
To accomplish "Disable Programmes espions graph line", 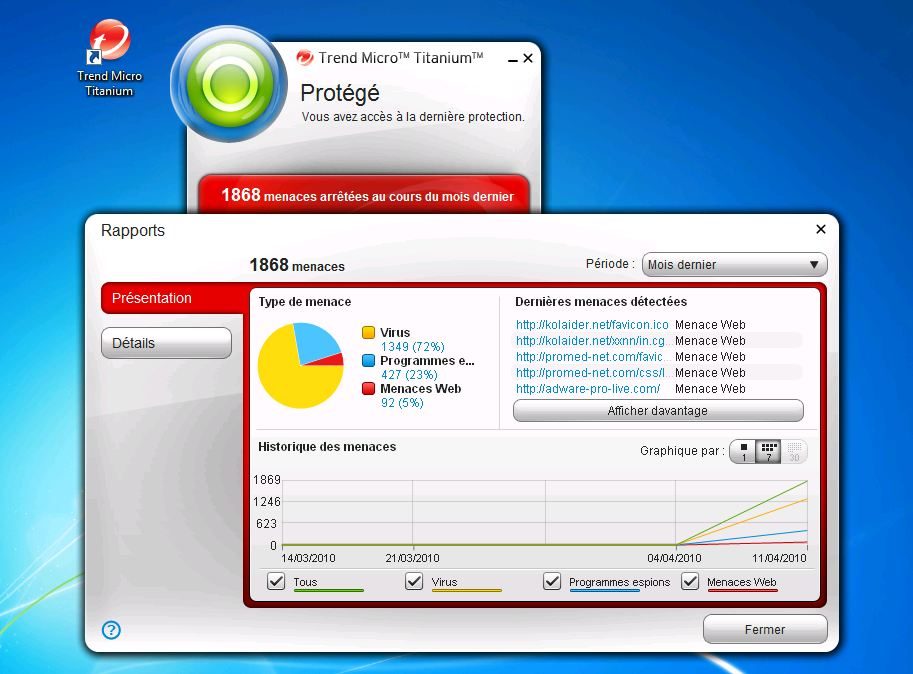I will tap(552, 581).
